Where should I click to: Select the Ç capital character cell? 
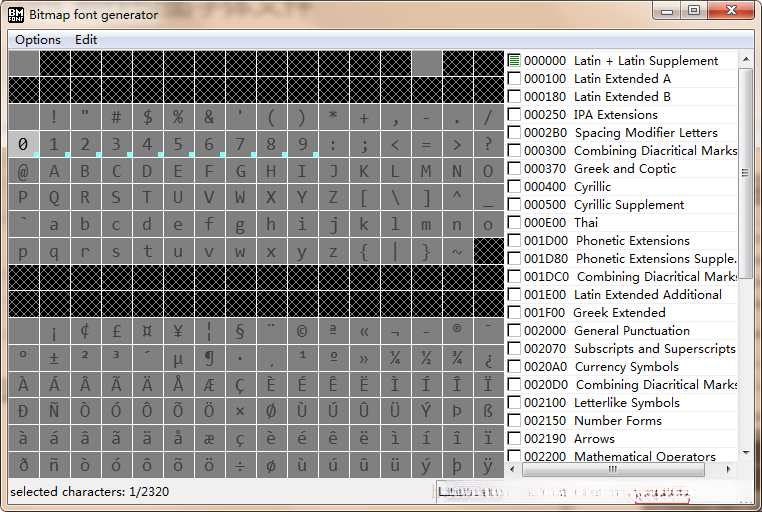[x=241, y=384]
